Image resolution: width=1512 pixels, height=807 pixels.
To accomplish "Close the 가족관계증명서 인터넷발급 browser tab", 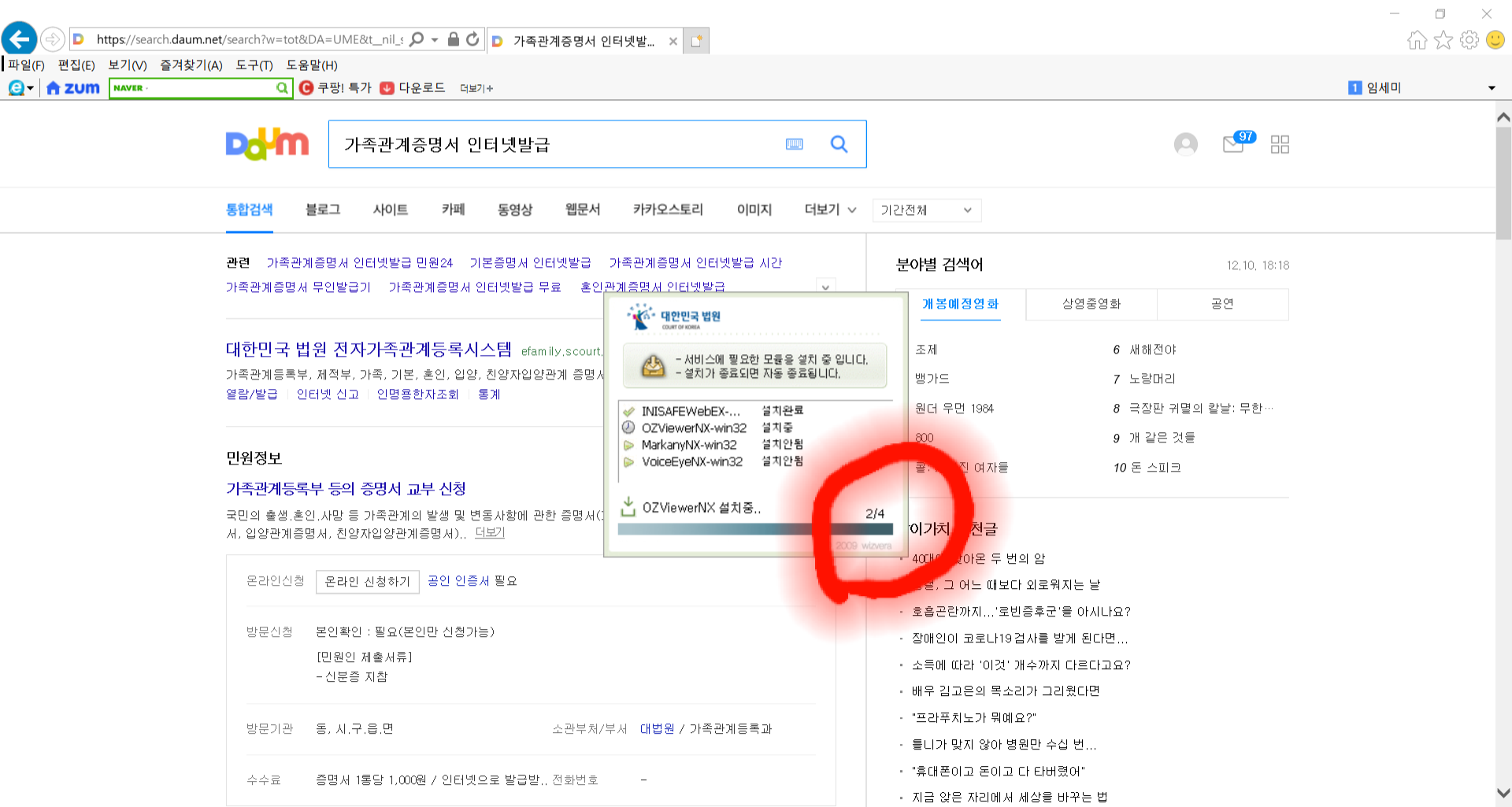I will pyautogui.click(x=673, y=42).
